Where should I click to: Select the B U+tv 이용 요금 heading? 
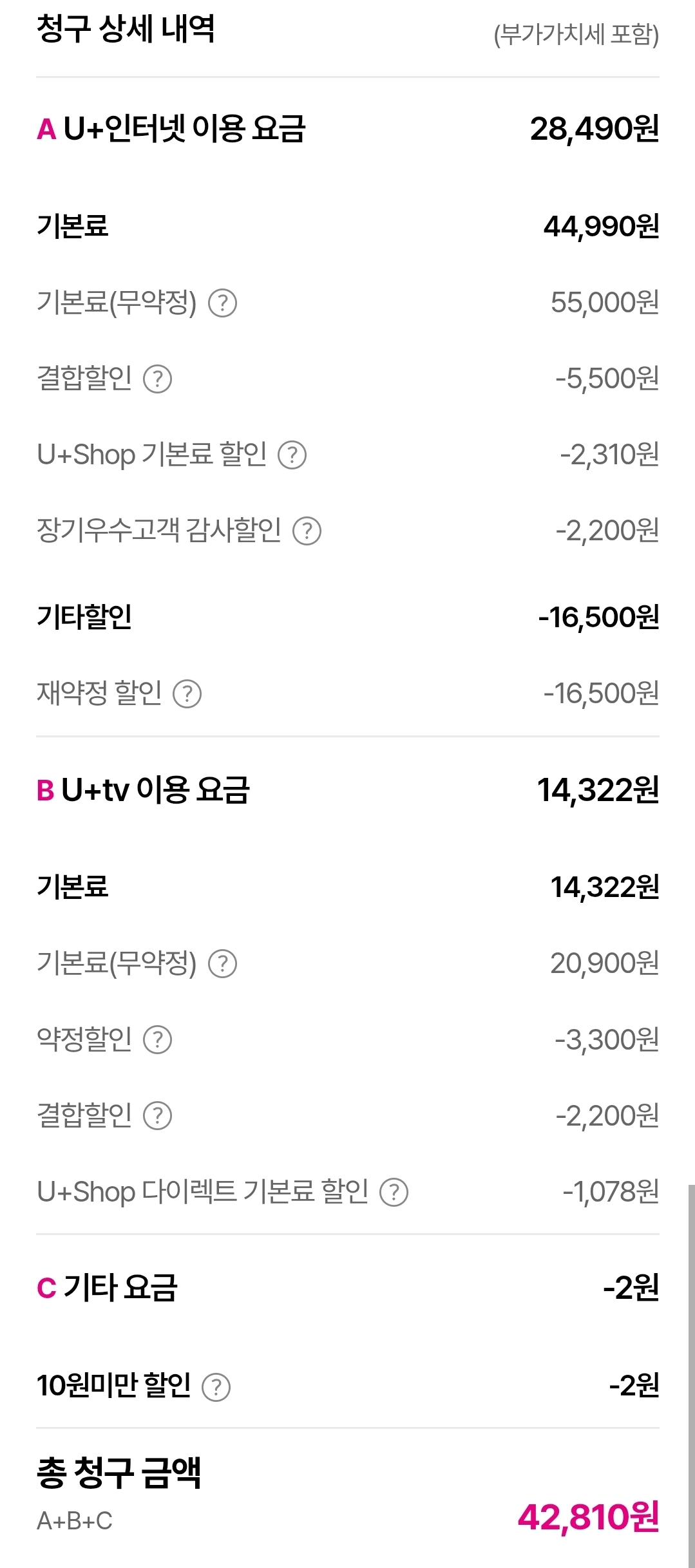pyautogui.click(x=143, y=789)
